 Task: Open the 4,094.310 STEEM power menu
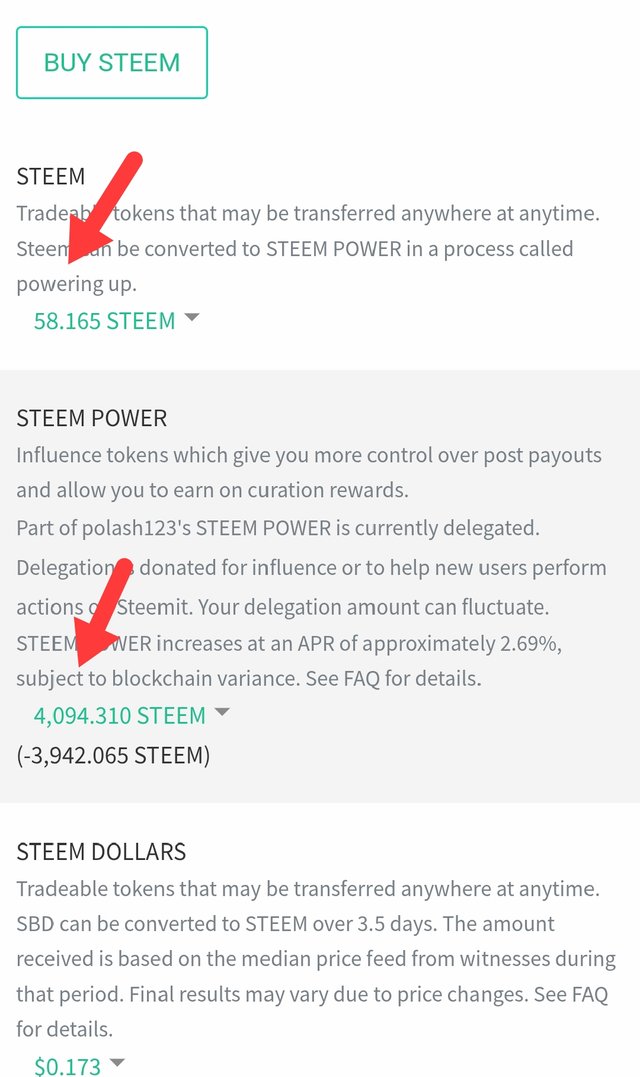tap(119, 716)
